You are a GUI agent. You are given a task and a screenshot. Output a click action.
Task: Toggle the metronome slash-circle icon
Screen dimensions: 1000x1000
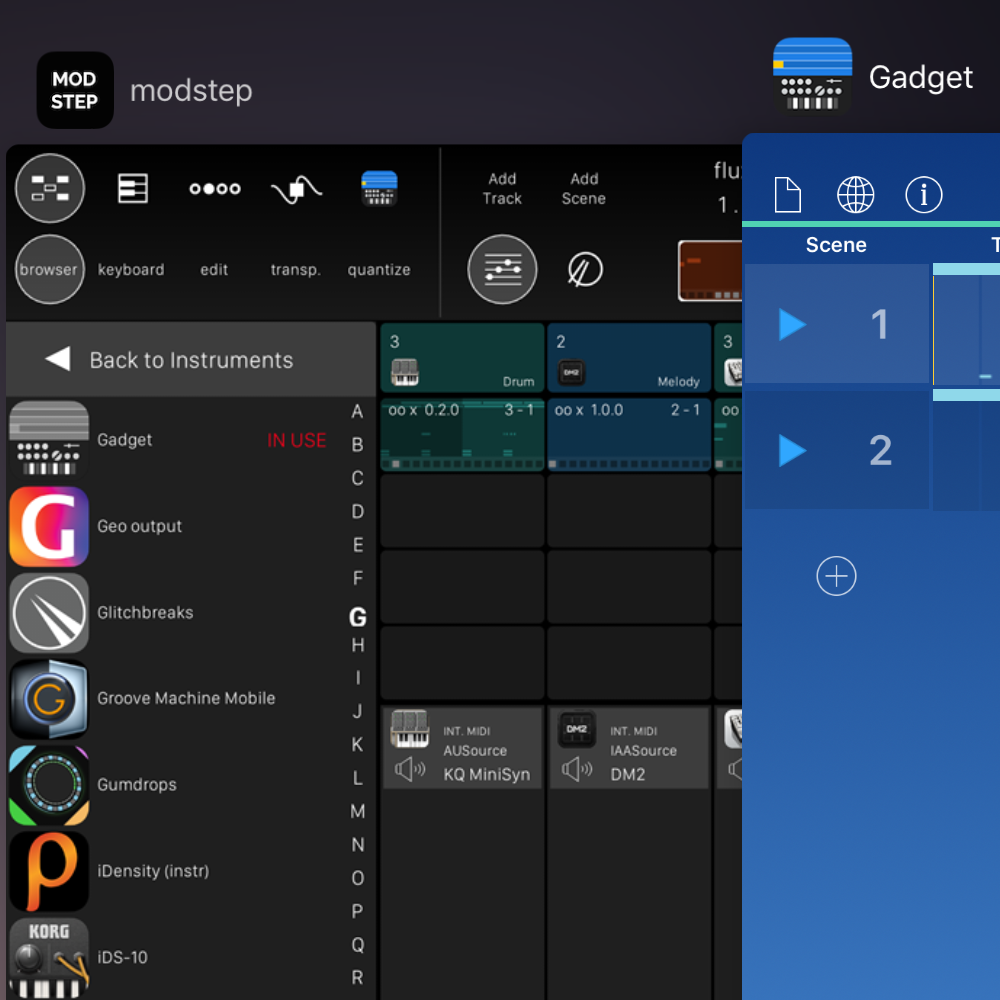[x=585, y=269]
